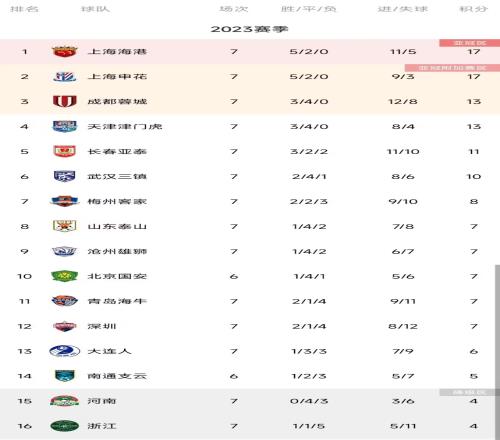Sort by the 积分 column header
Image resolution: width=500 pixels, height=440 pixels.
tap(474, 9)
